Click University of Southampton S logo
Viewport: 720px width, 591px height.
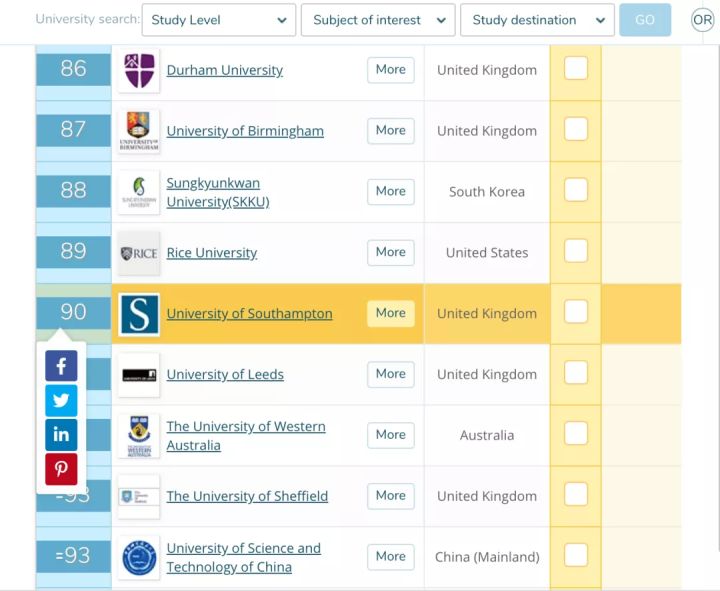point(139,314)
